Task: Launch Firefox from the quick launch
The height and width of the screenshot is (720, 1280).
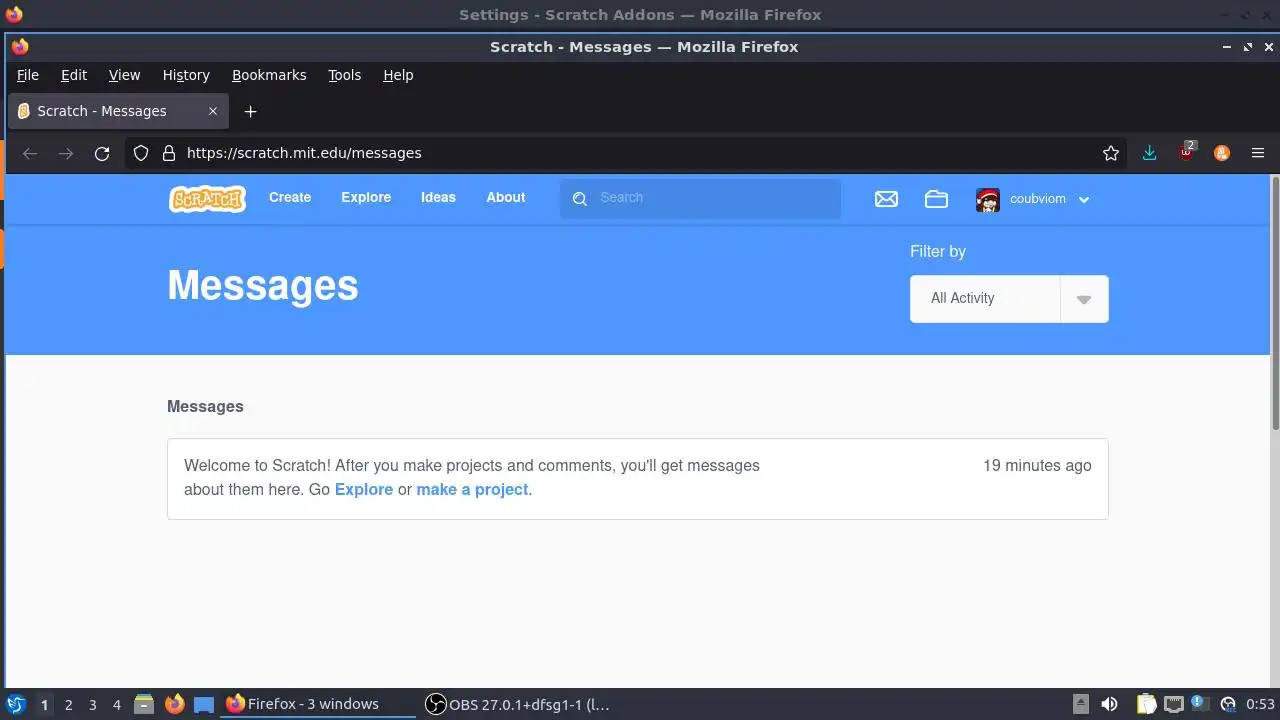Action: pyautogui.click(x=174, y=704)
